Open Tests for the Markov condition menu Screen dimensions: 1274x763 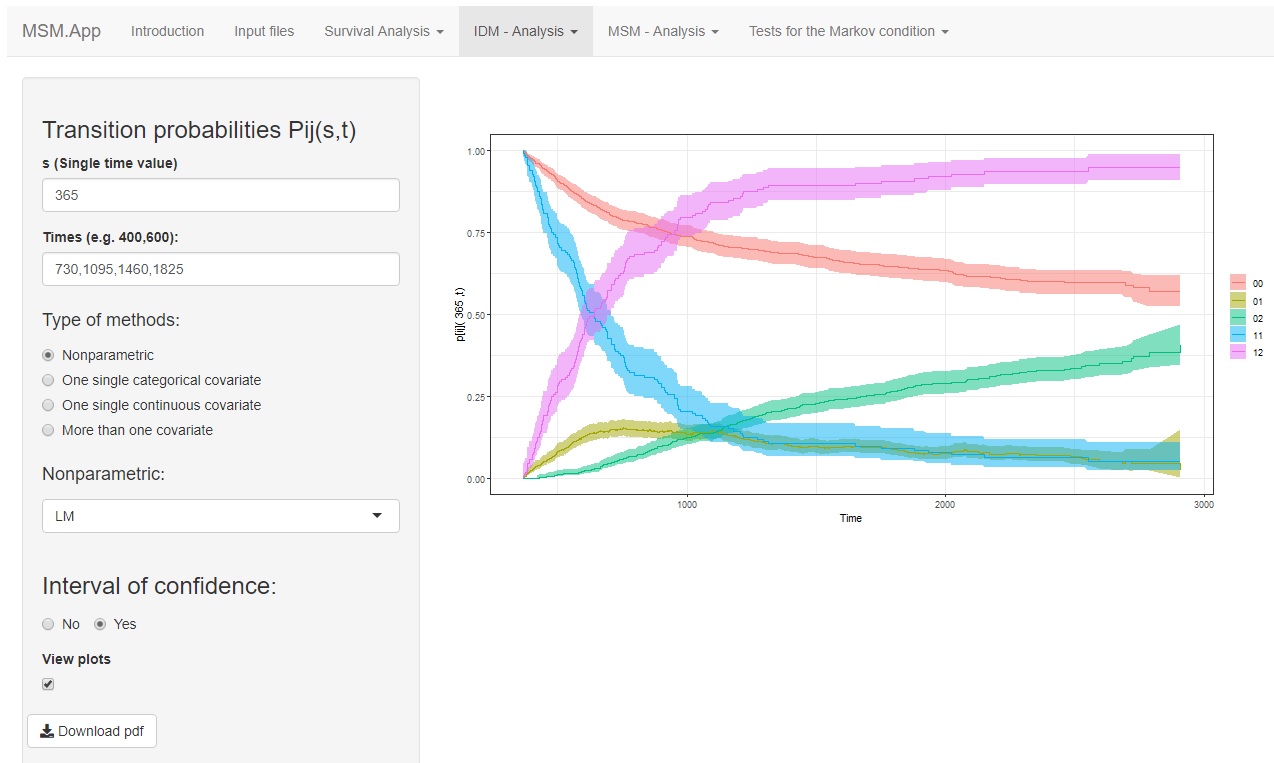coord(848,31)
